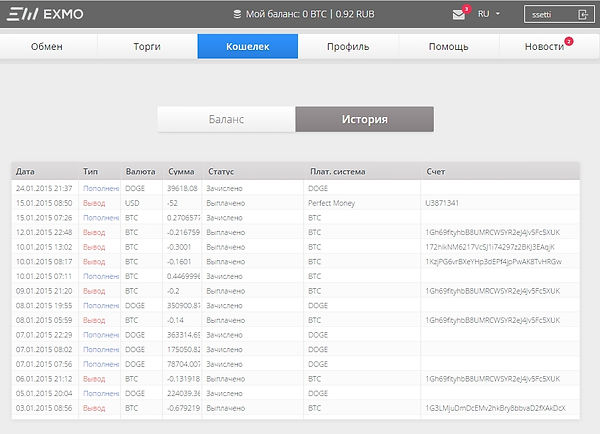Click the Мой баланс text in header
Viewport: 600px width, 434px height.
coord(310,14)
